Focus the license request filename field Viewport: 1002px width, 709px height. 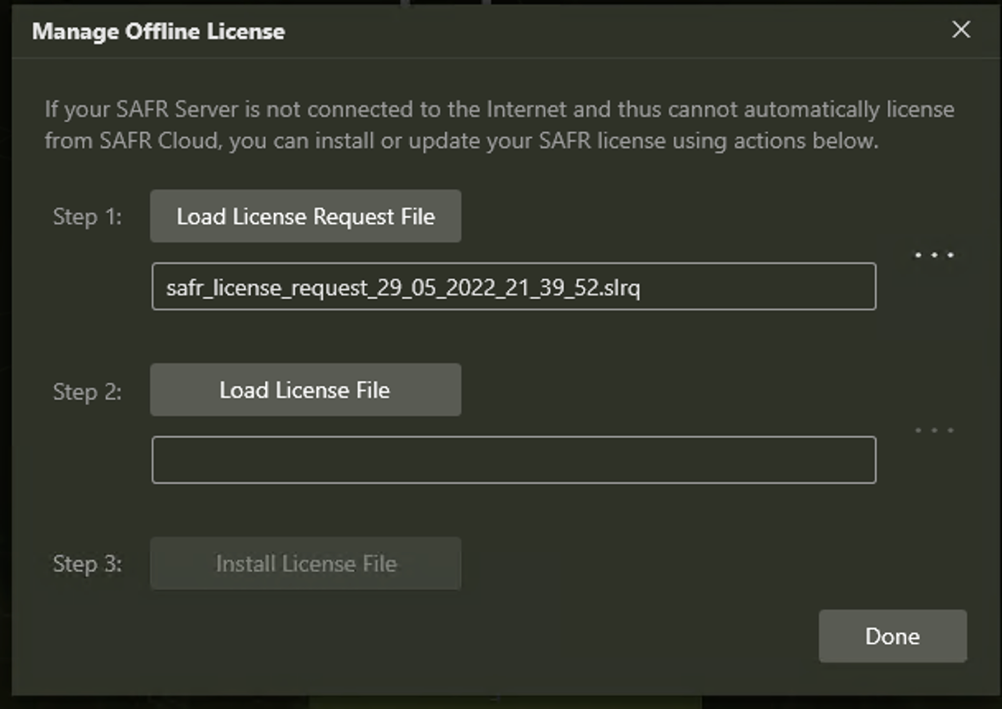pyautogui.click(x=513, y=287)
